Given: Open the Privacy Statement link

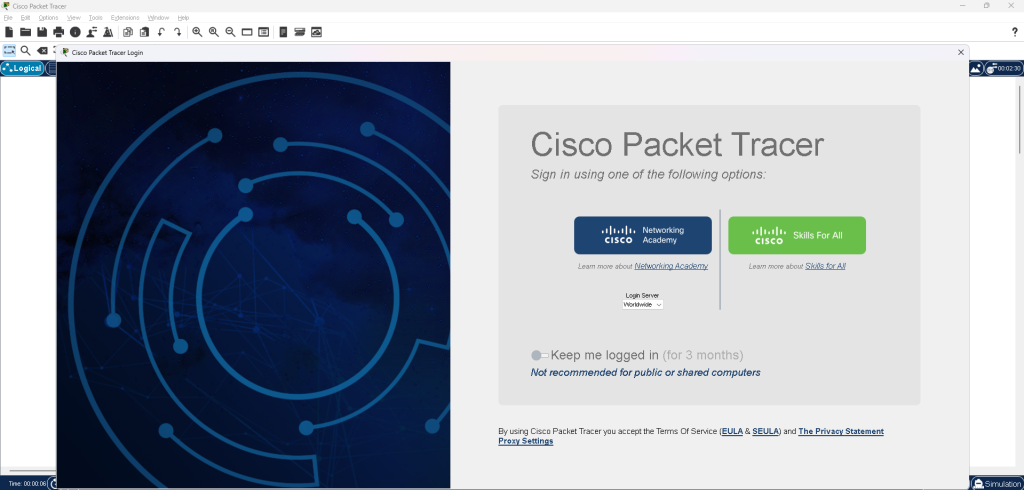Looking at the screenshot, I should 841,431.
